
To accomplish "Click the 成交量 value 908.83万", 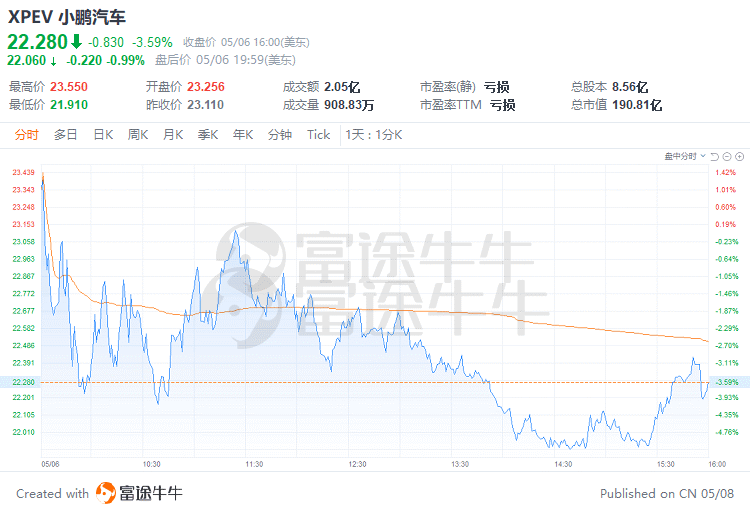I will [x=349, y=105].
